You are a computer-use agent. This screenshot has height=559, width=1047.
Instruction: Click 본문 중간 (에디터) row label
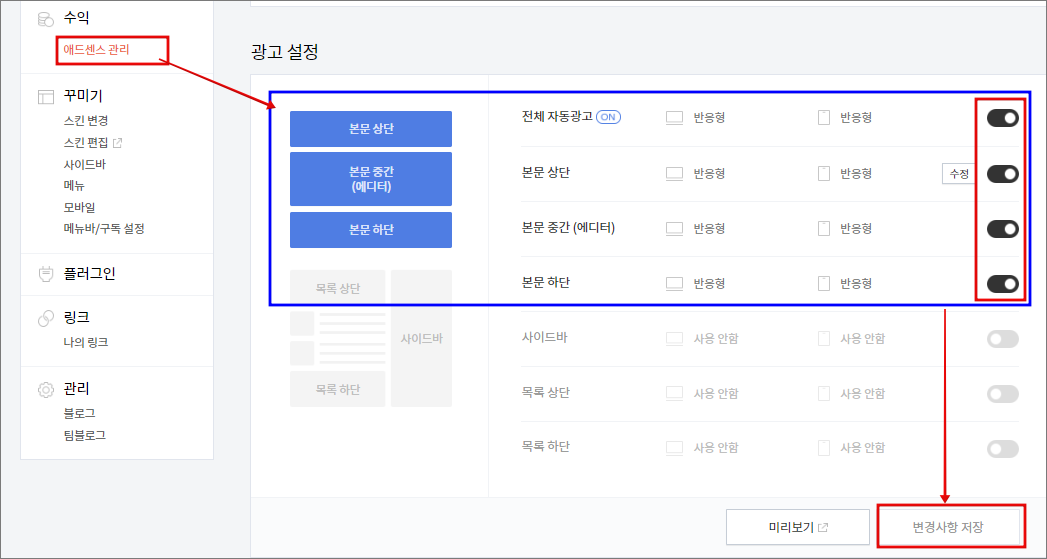pyautogui.click(x=568, y=228)
